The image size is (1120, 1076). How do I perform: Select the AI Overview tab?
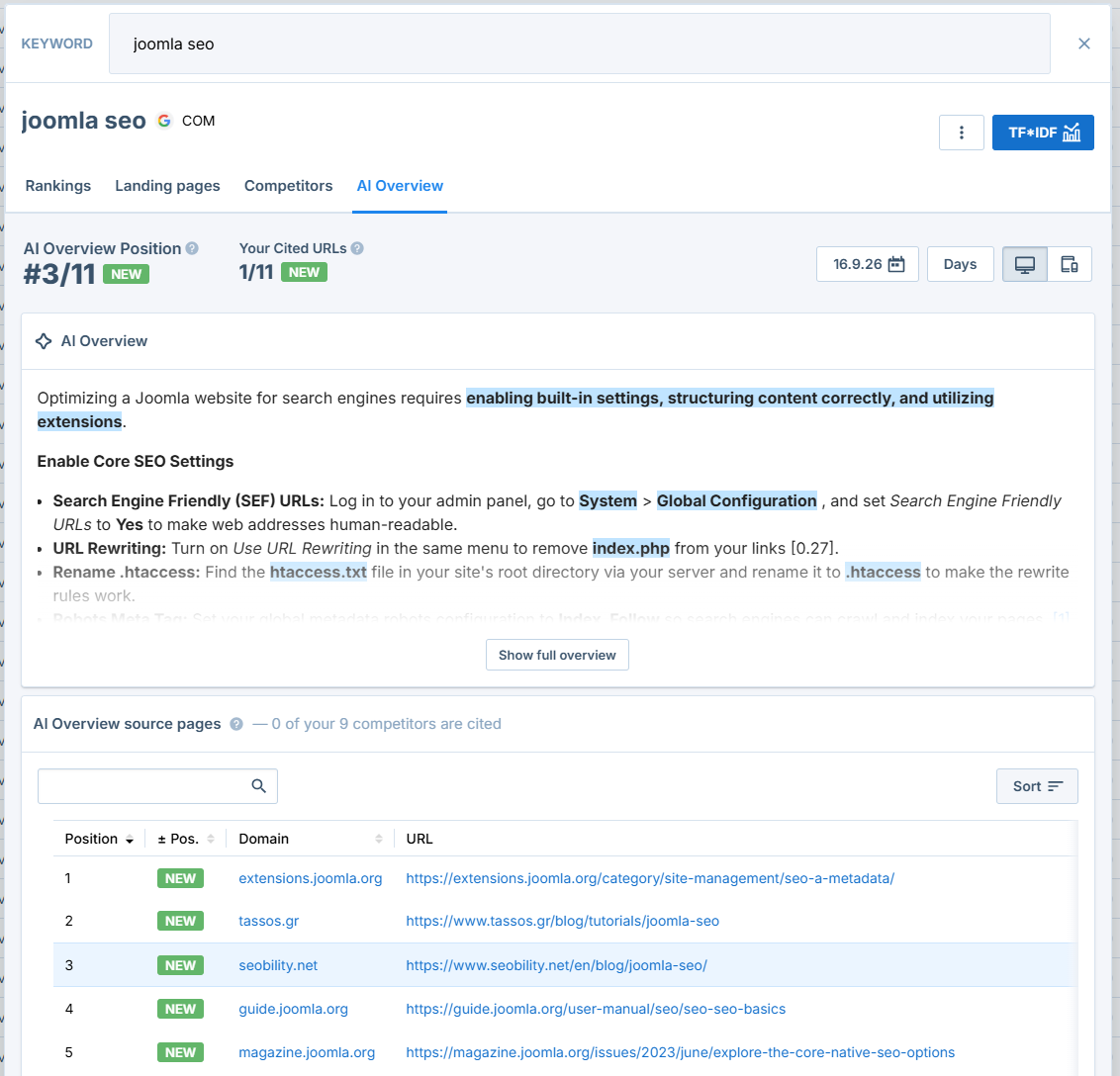400,186
